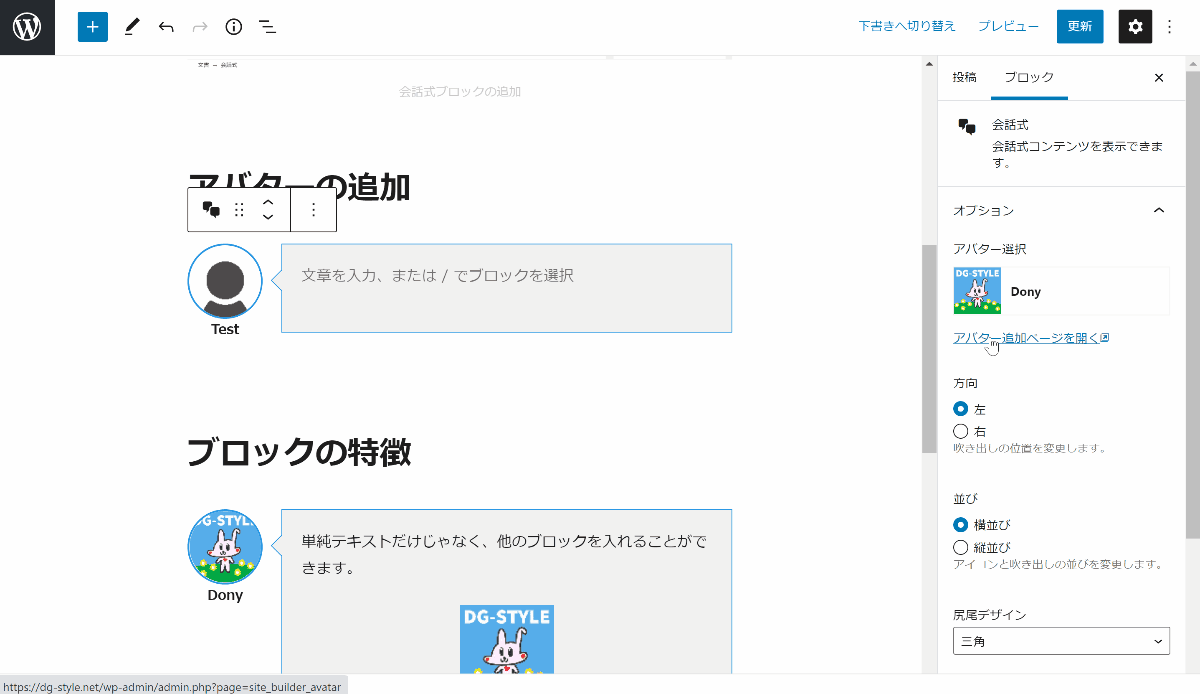Open the document details info icon

(x=233, y=27)
